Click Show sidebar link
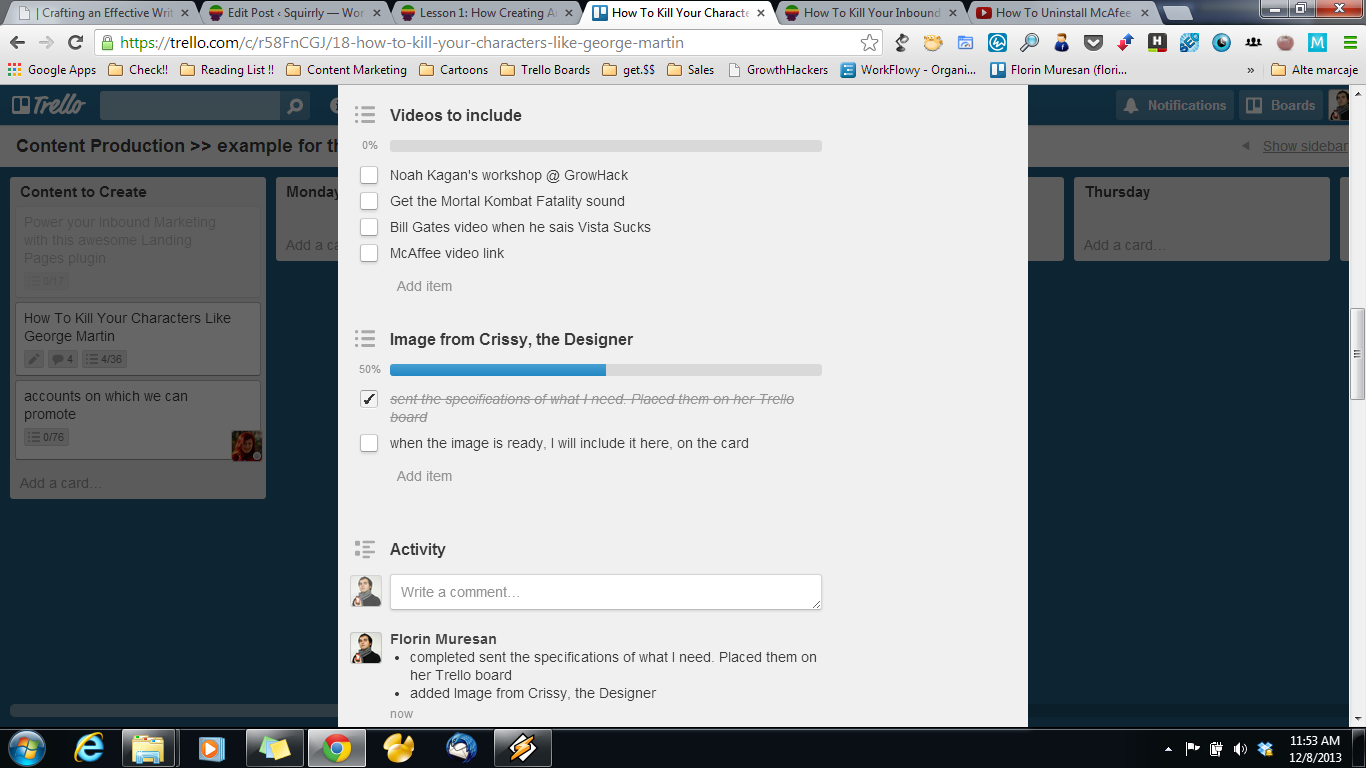Image resolution: width=1366 pixels, height=768 pixels. point(1305,146)
